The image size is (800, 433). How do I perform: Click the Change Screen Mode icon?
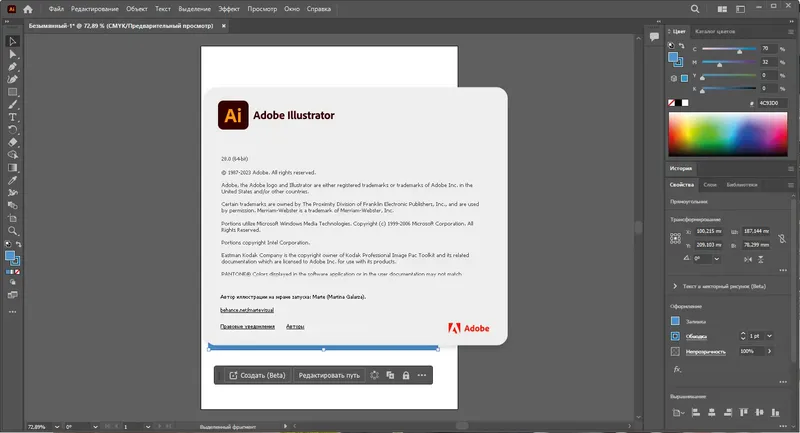(13, 295)
